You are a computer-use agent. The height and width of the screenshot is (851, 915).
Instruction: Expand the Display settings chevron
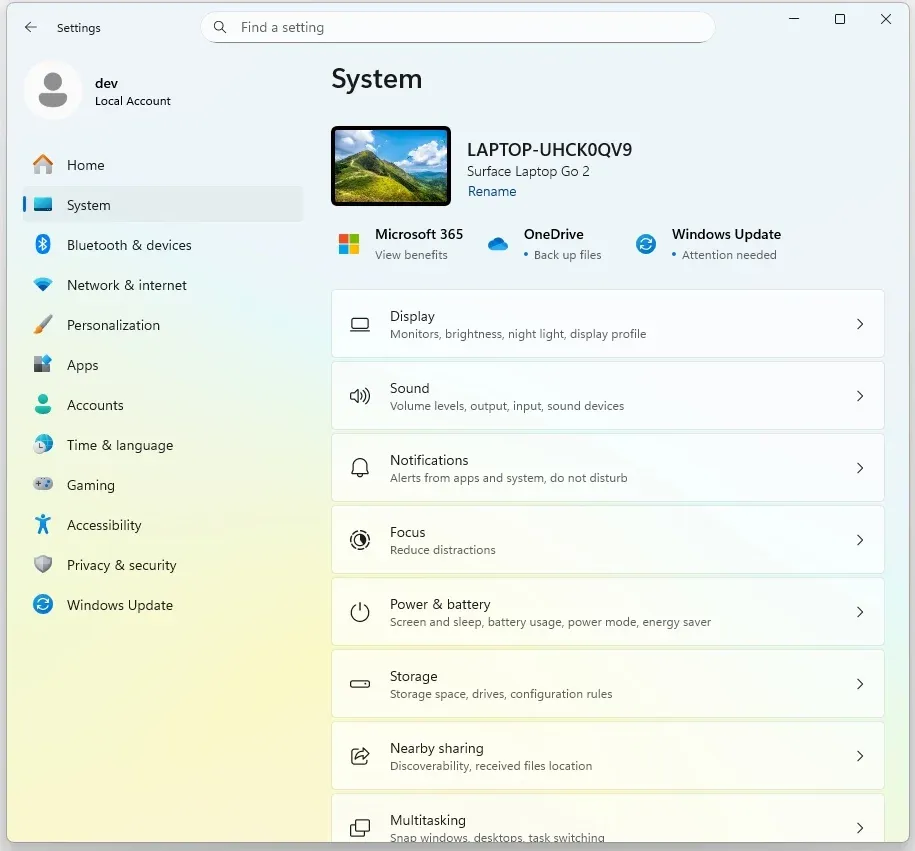click(860, 324)
